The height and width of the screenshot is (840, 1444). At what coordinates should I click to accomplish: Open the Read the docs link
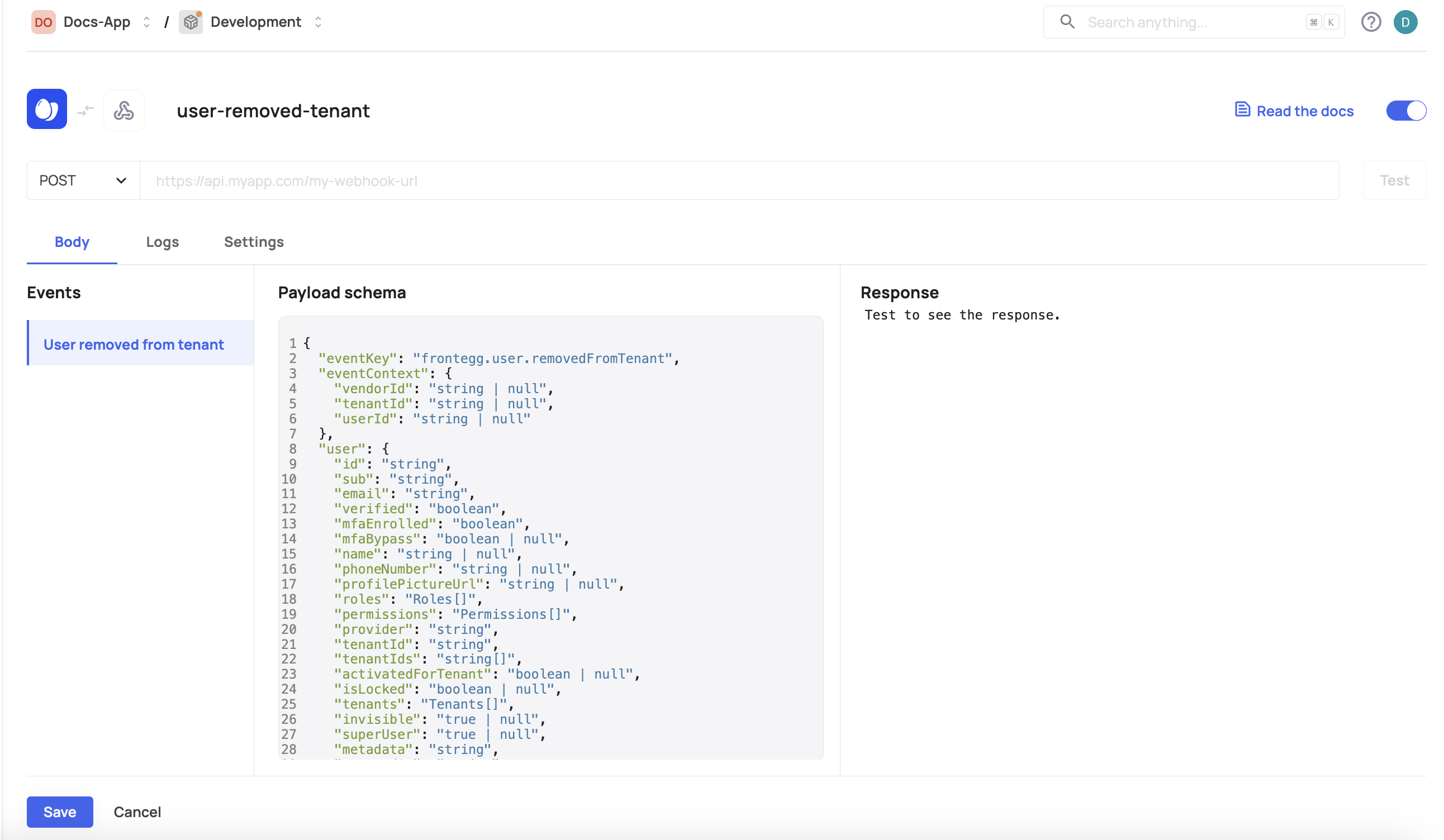point(1304,111)
